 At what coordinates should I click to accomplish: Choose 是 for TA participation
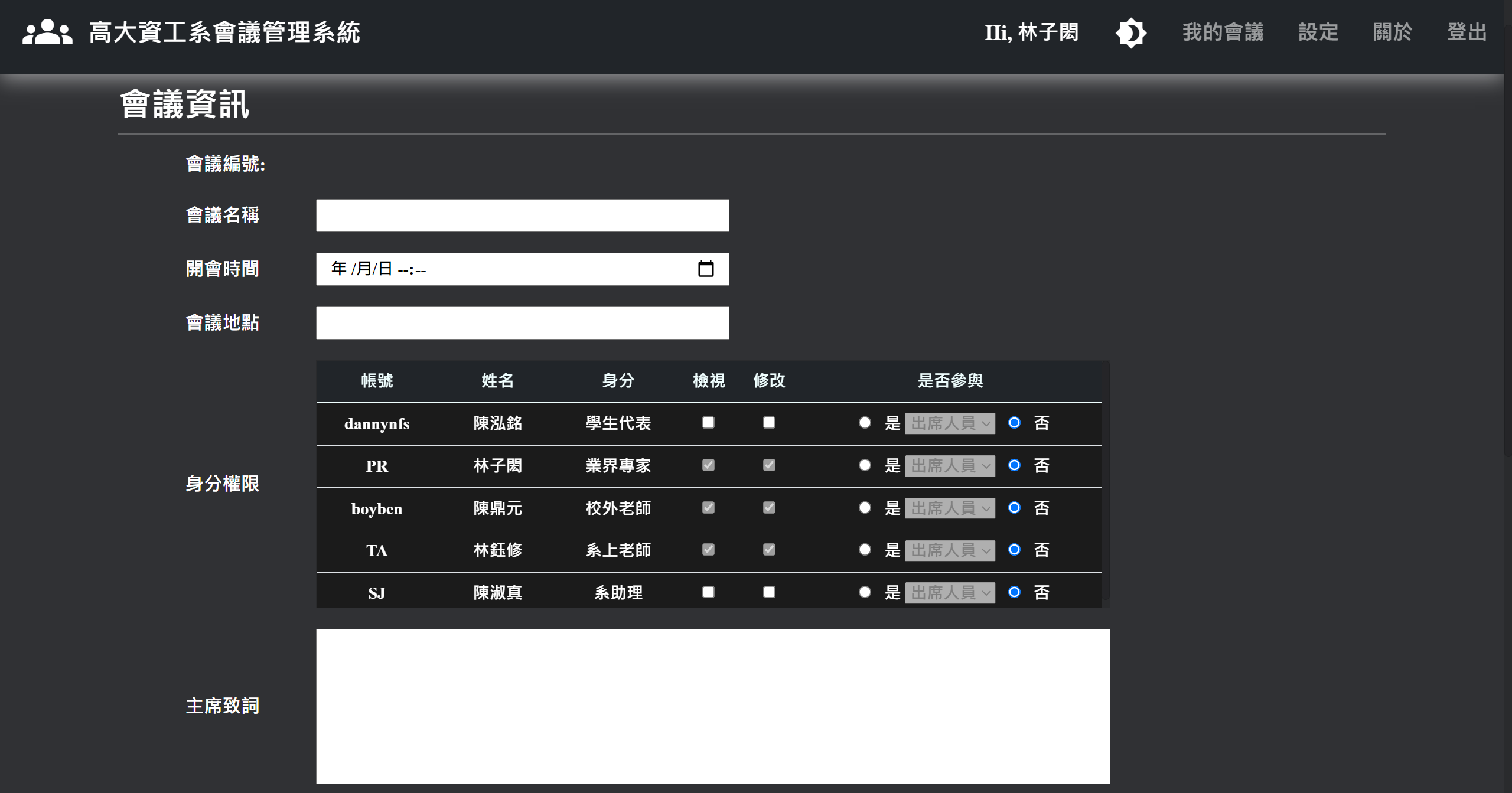pos(865,550)
